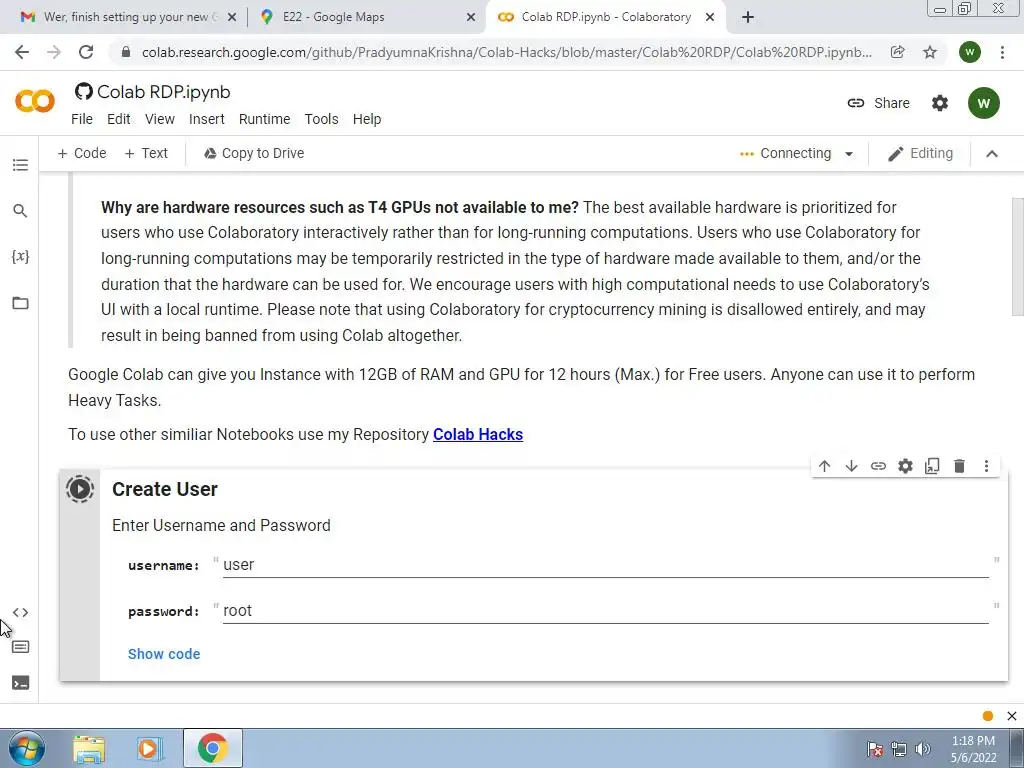Image resolution: width=1024 pixels, height=768 pixels.
Task: Mirror cell in tab icon
Action: pyautogui.click(x=932, y=466)
